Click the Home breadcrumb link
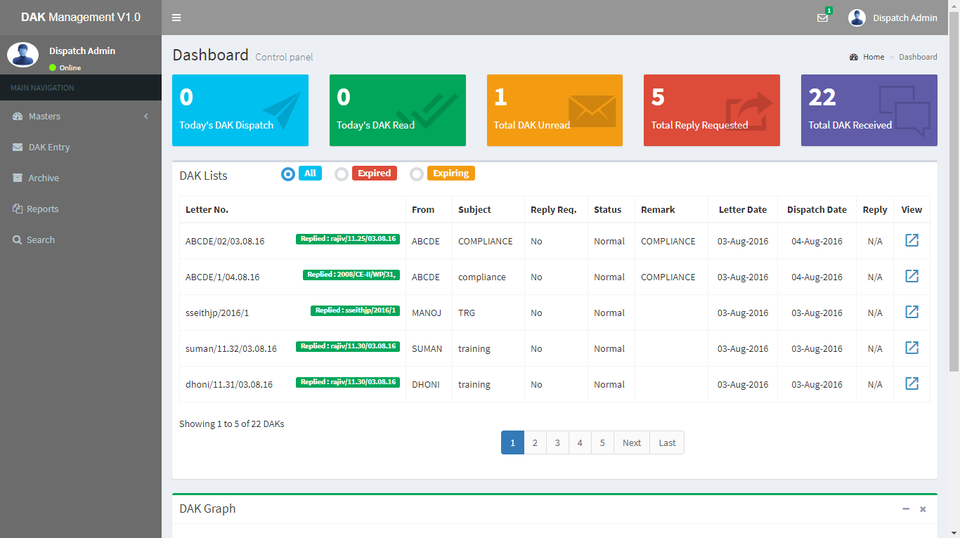The image size is (960, 538). [873, 57]
